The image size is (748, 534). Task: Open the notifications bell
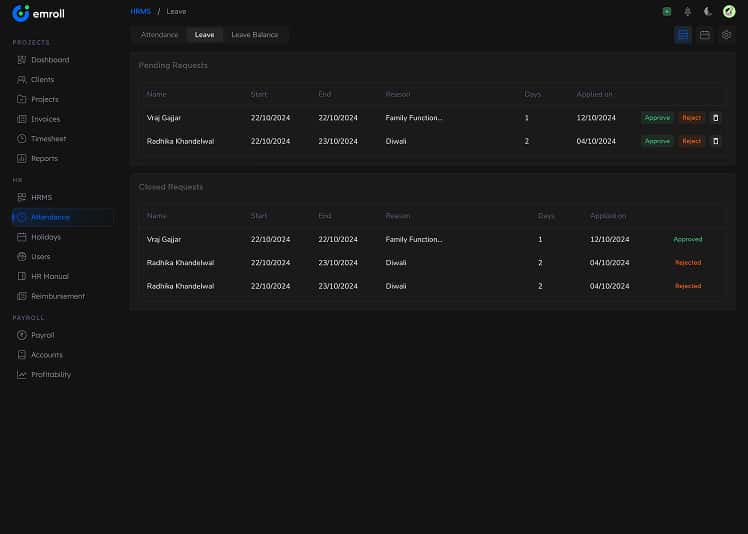coord(687,11)
